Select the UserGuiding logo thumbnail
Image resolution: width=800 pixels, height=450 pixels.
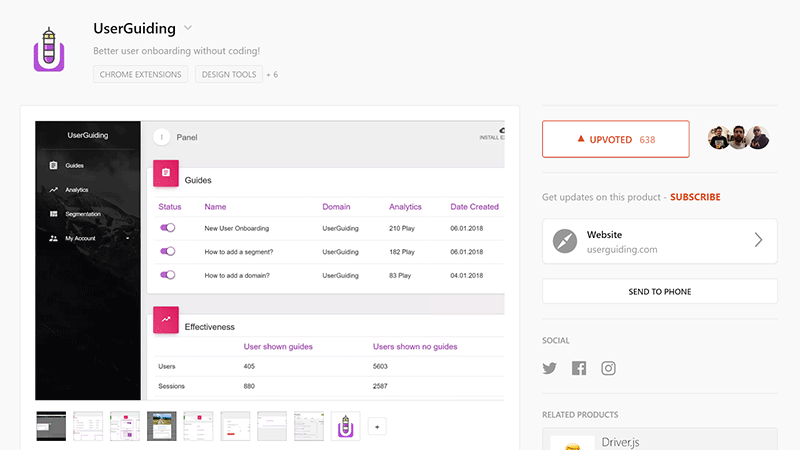345,426
